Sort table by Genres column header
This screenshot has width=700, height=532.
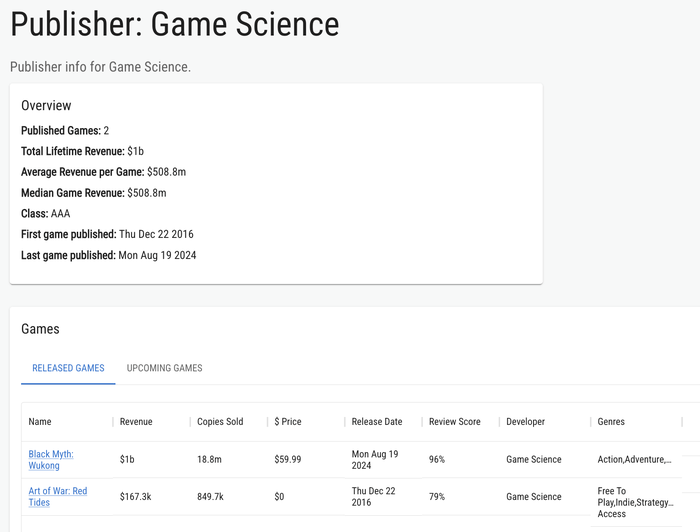[611, 421]
